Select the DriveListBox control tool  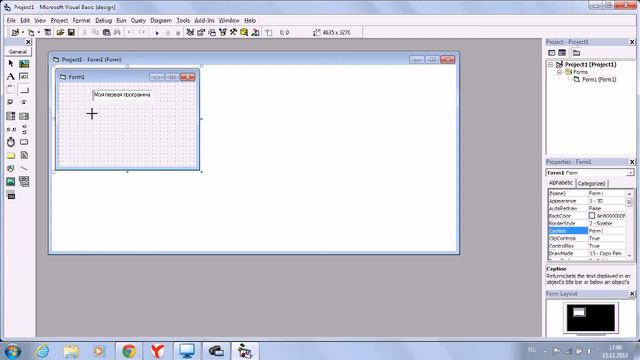point(24,142)
